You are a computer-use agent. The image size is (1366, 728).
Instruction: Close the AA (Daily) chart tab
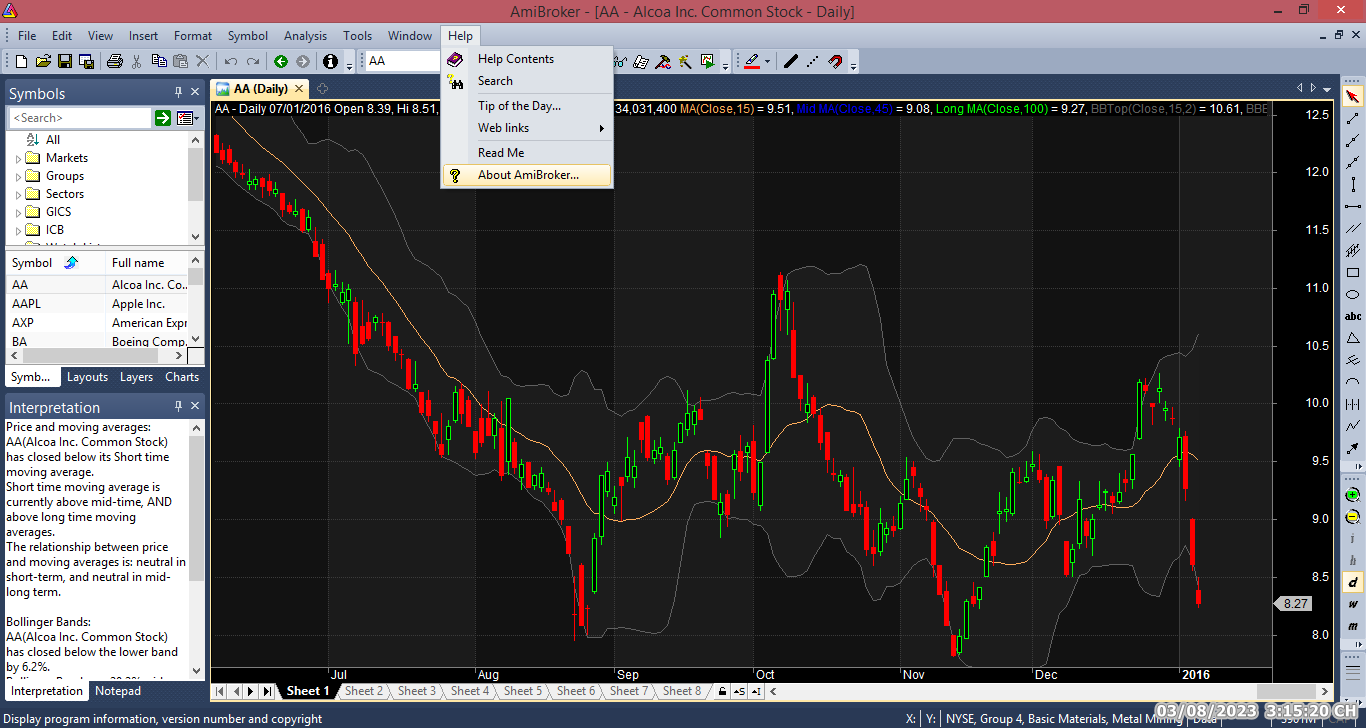pos(299,89)
